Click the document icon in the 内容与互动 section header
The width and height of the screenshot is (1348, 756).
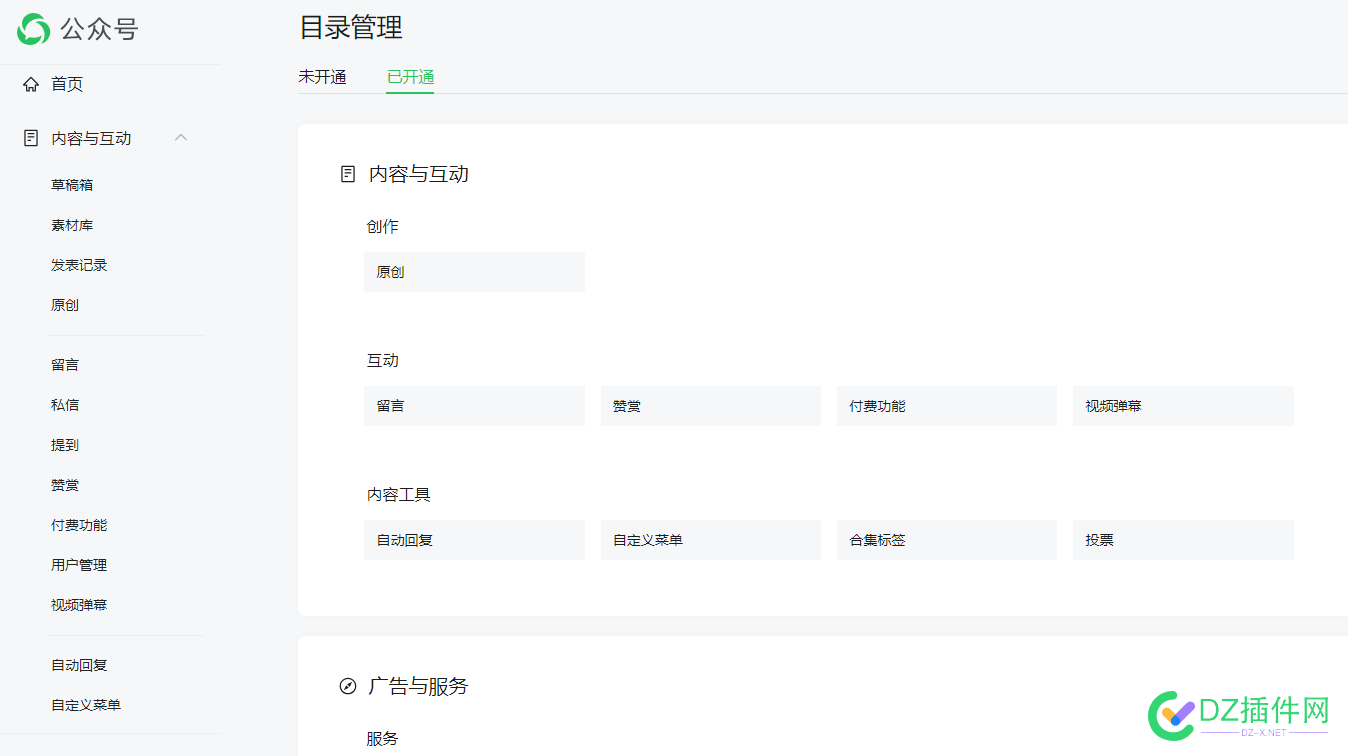click(x=348, y=174)
